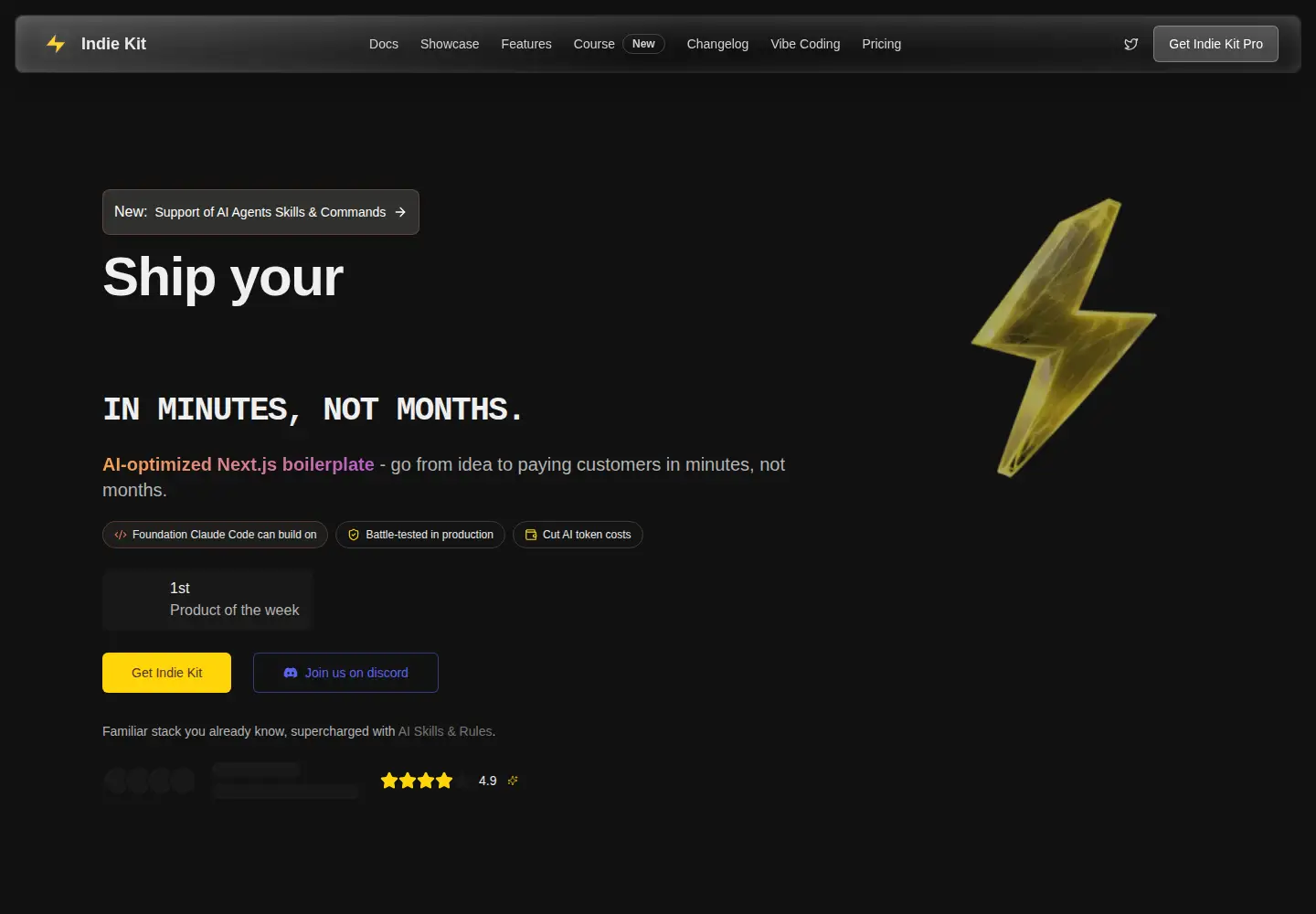Click the 3D lightning bolt graphic
1316x914 pixels.
click(x=1063, y=337)
